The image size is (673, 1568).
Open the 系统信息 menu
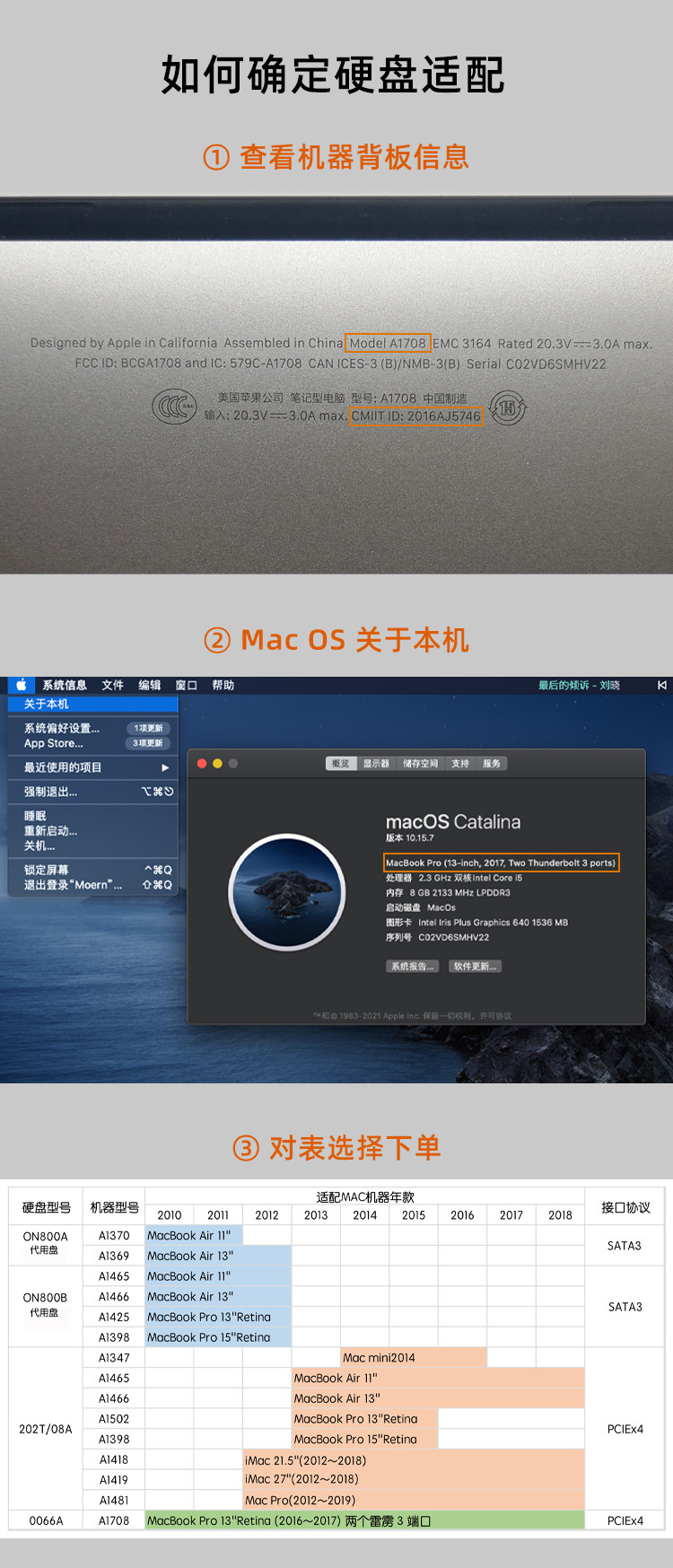point(65,685)
